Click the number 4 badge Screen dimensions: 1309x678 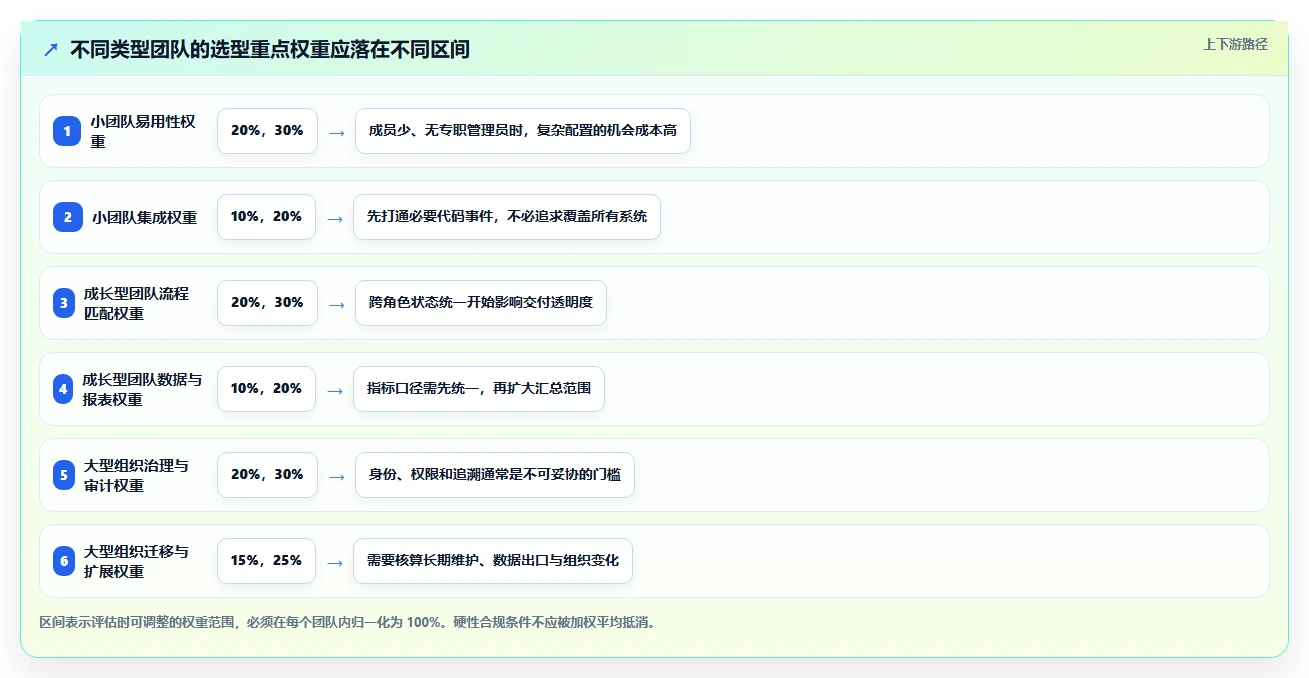(x=64, y=389)
